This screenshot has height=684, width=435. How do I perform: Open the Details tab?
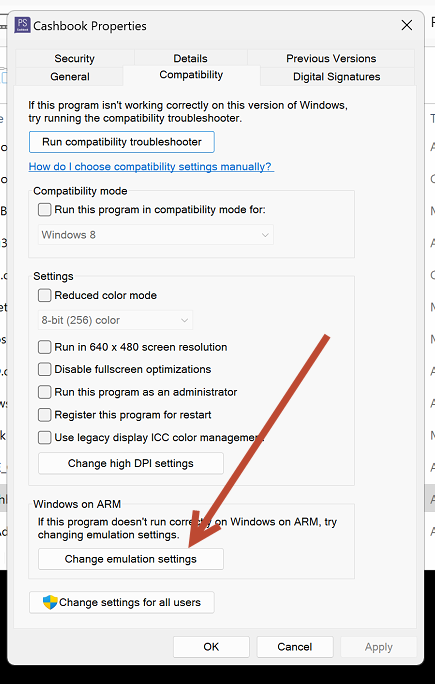tap(191, 58)
